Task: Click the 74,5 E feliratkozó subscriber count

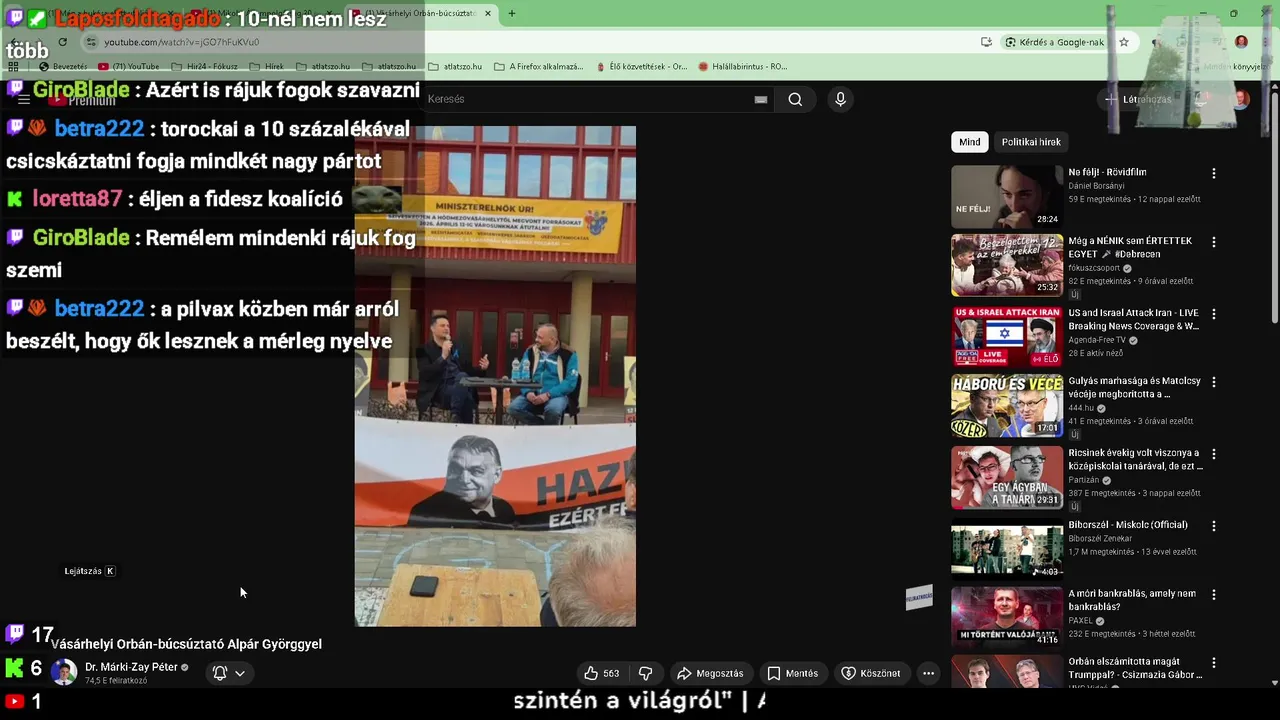Action: tap(116, 681)
